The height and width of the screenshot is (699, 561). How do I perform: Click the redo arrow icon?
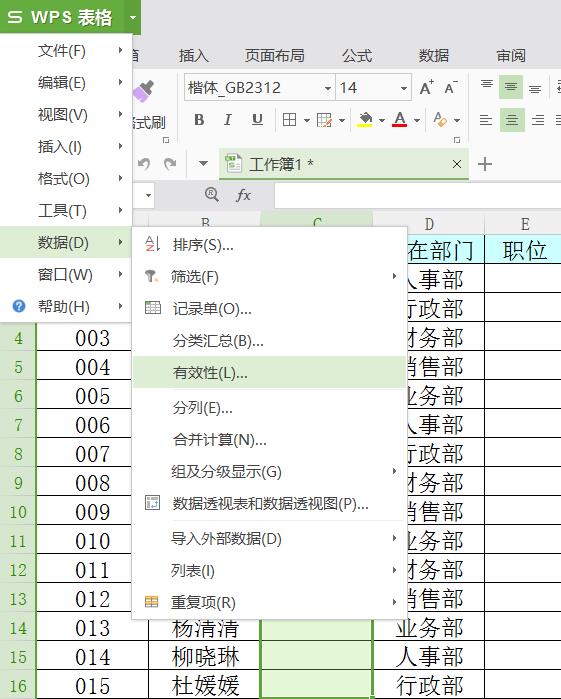[x=170, y=164]
